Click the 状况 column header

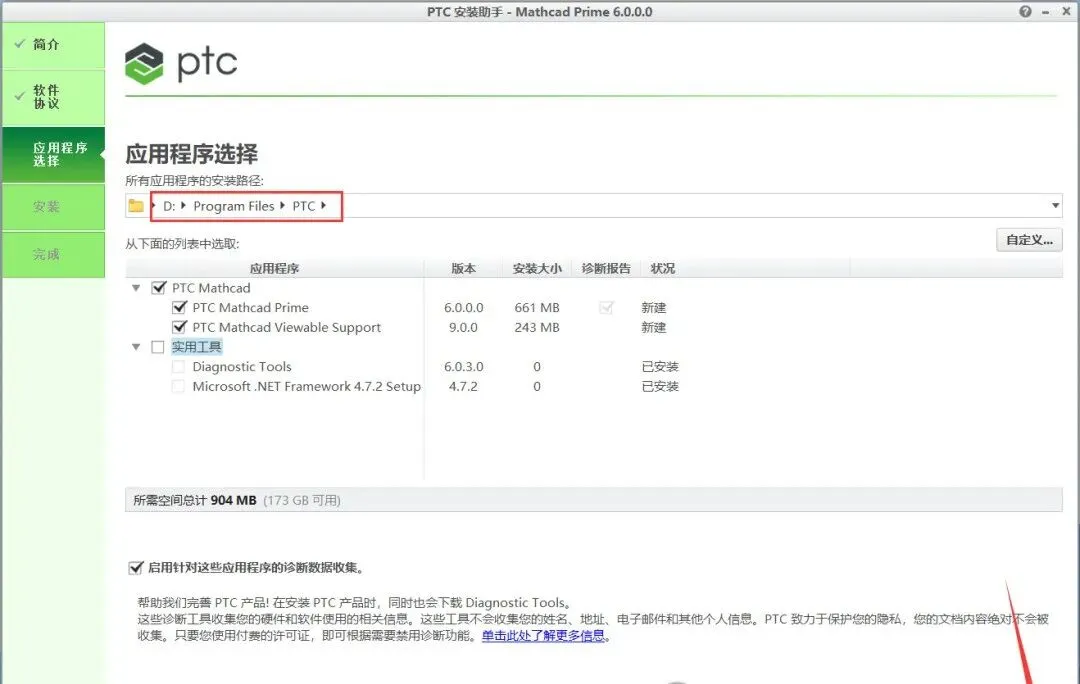pos(663,269)
